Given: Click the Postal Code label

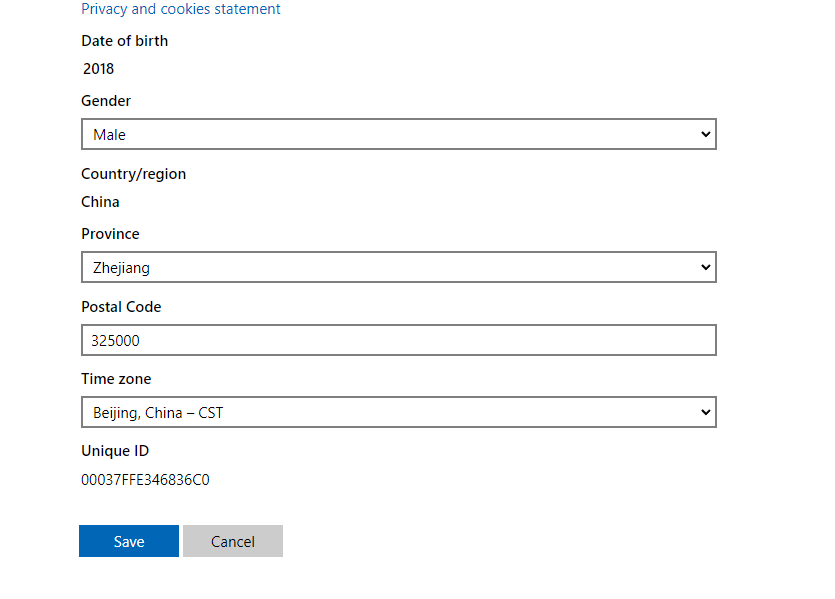Looking at the screenshot, I should [121, 307].
